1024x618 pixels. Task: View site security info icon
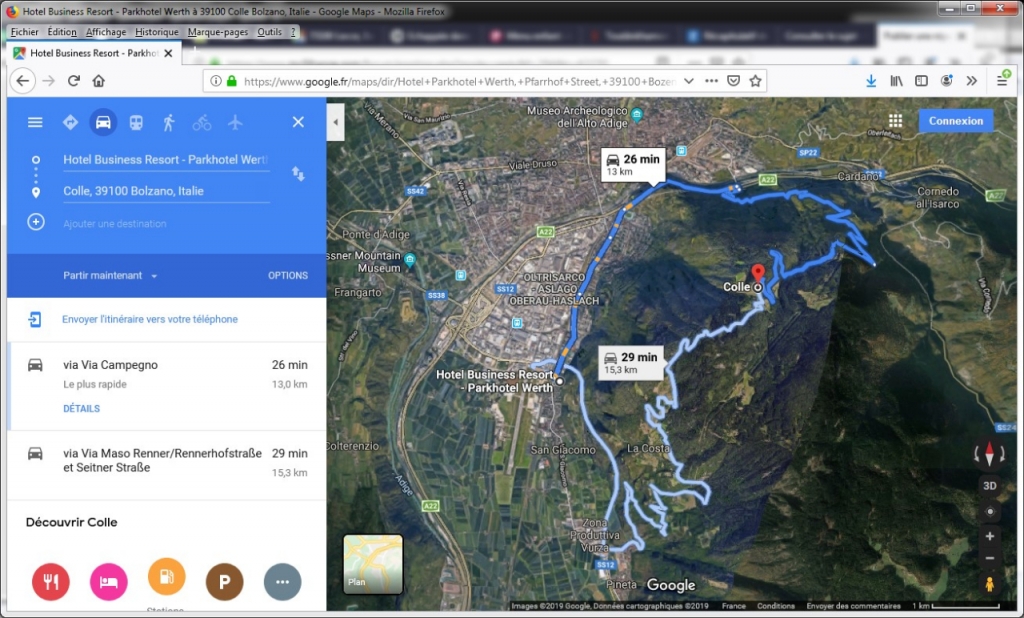coord(216,81)
